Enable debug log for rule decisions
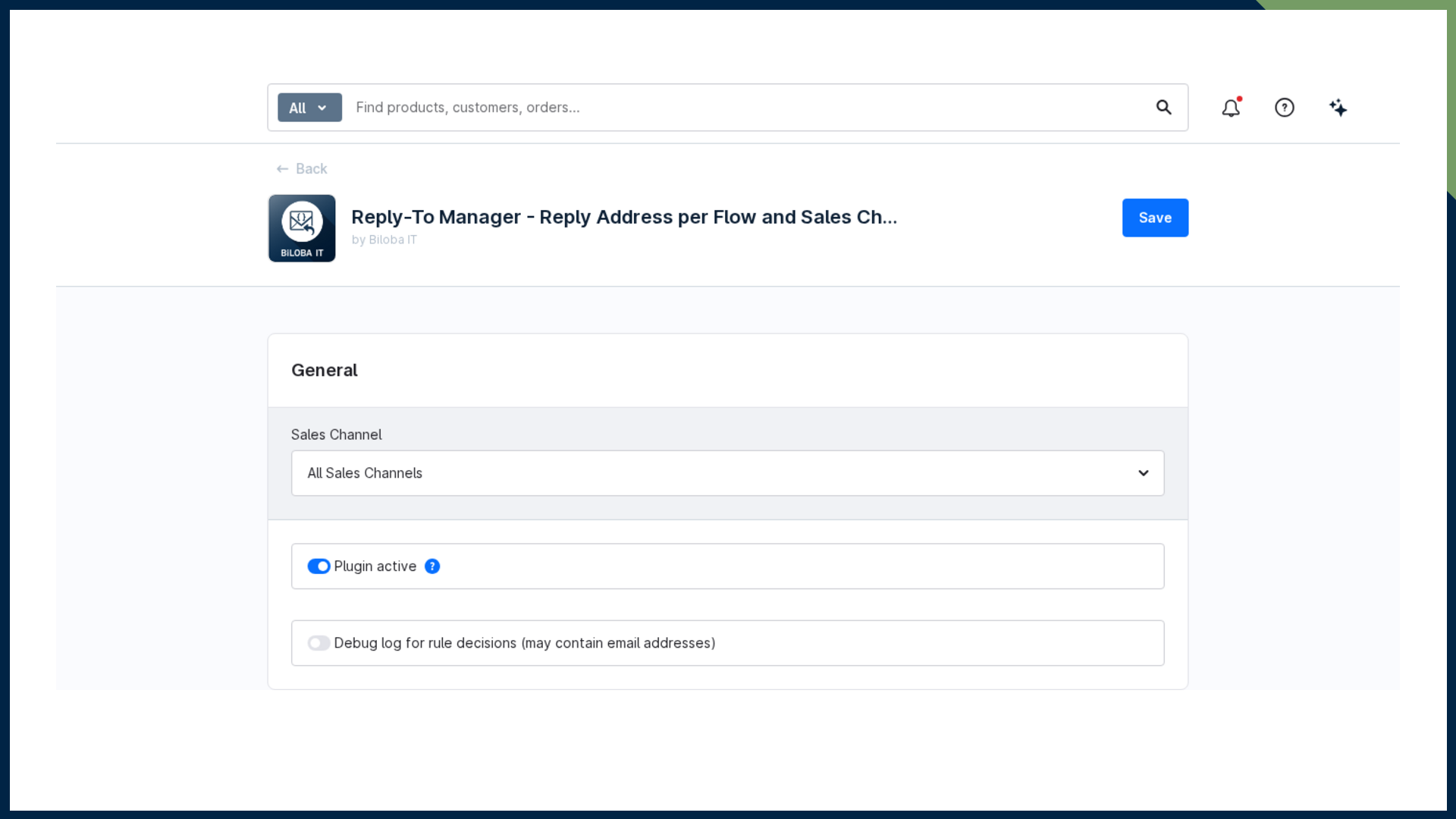1456x819 pixels. click(x=318, y=643)
